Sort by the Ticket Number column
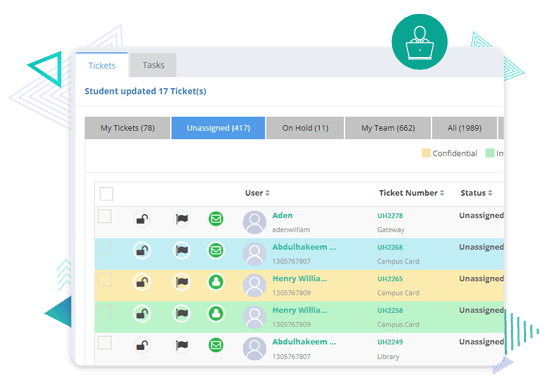The image size is (550, 387). [x=411, y=193]
